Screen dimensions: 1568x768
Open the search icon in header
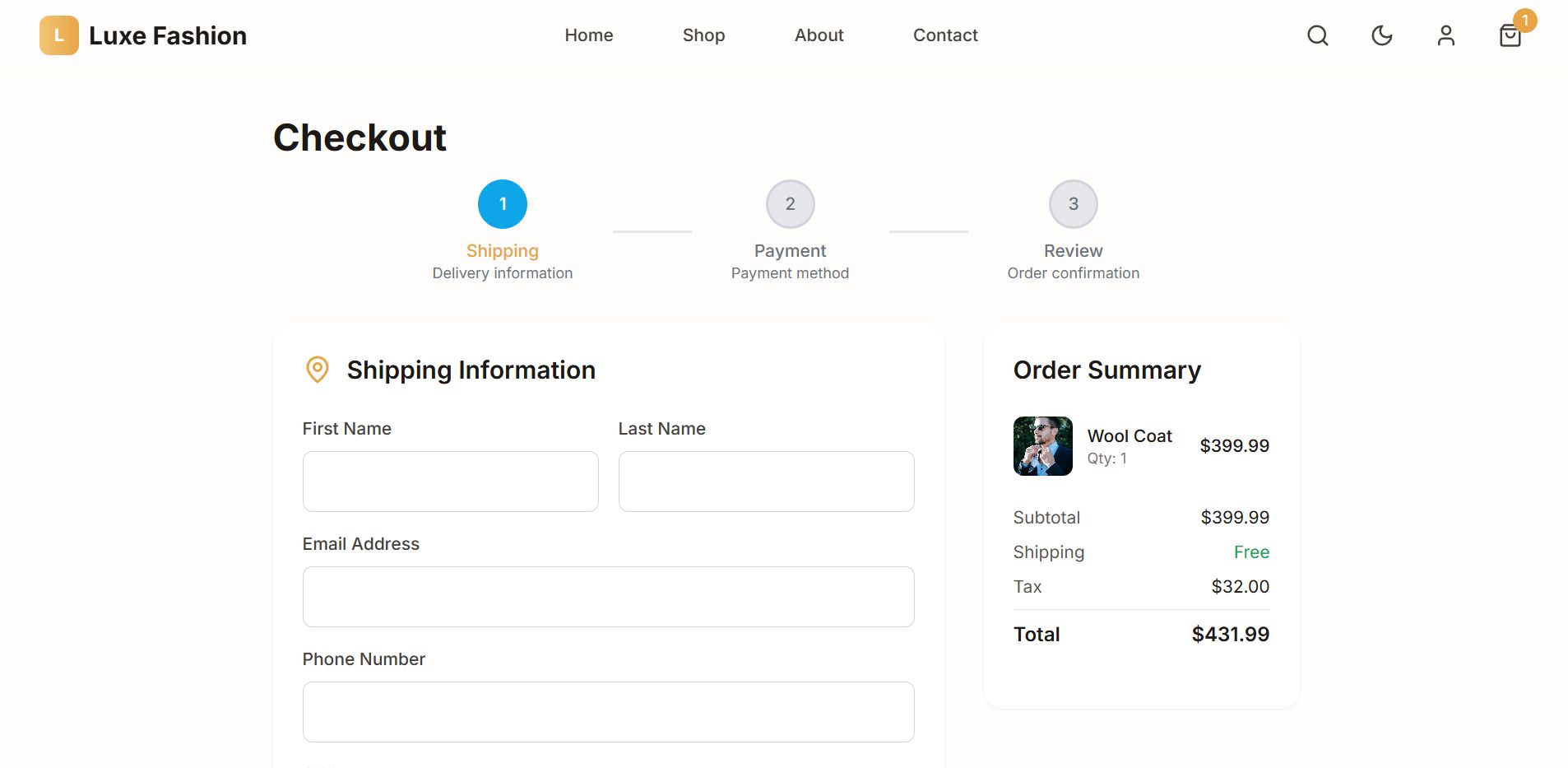tap(1318, 35)
